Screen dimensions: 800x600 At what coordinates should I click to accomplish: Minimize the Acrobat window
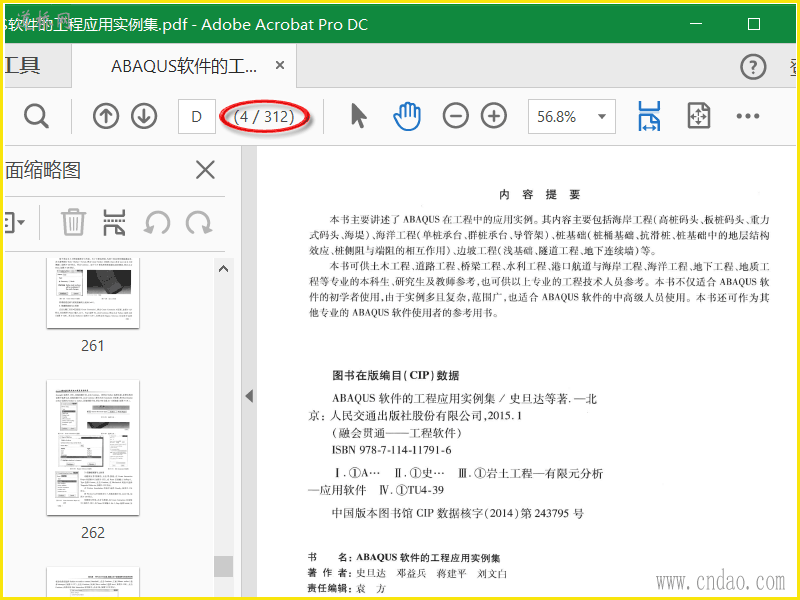(695, 24)
